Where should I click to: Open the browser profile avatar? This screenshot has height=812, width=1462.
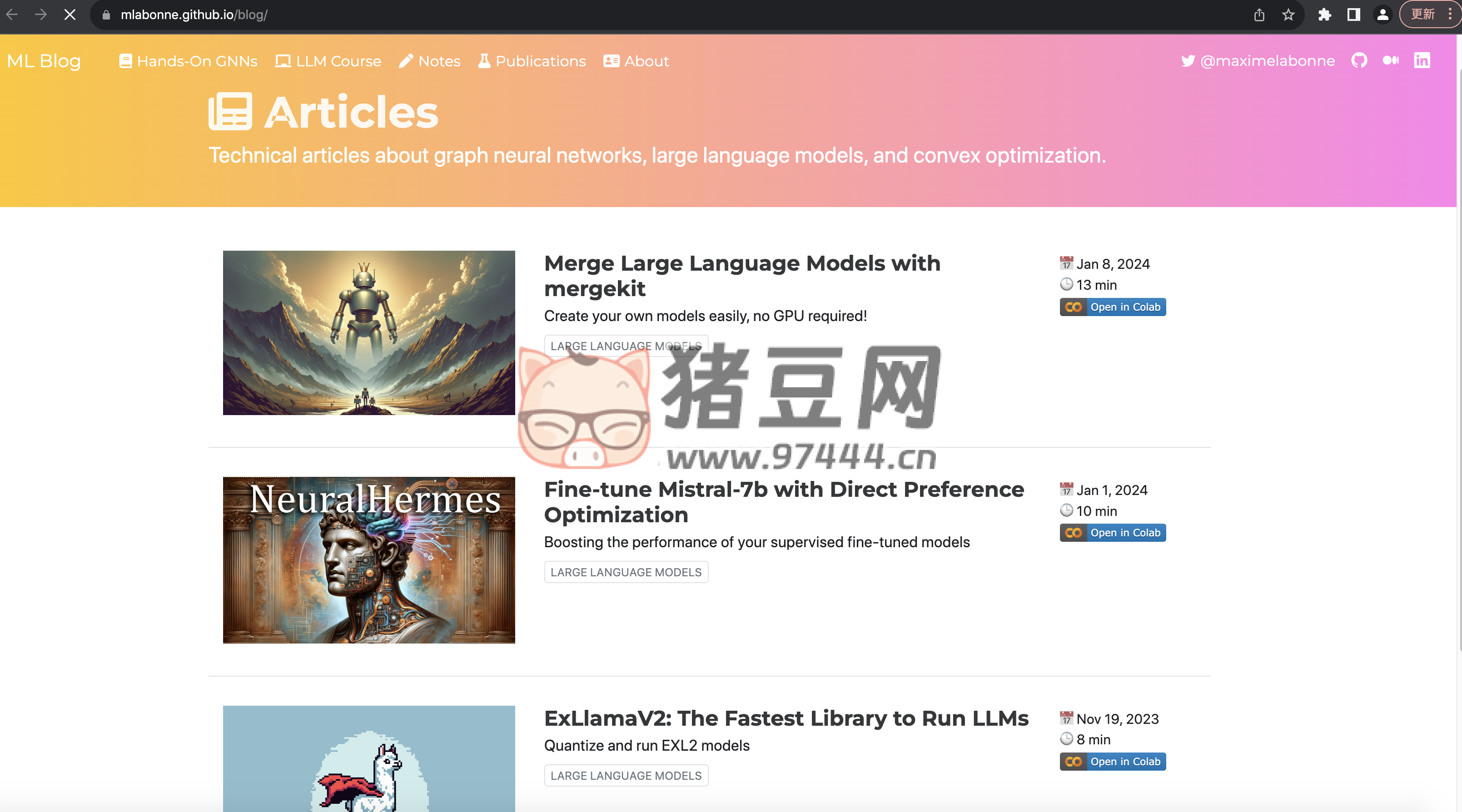click(1382, 15)
